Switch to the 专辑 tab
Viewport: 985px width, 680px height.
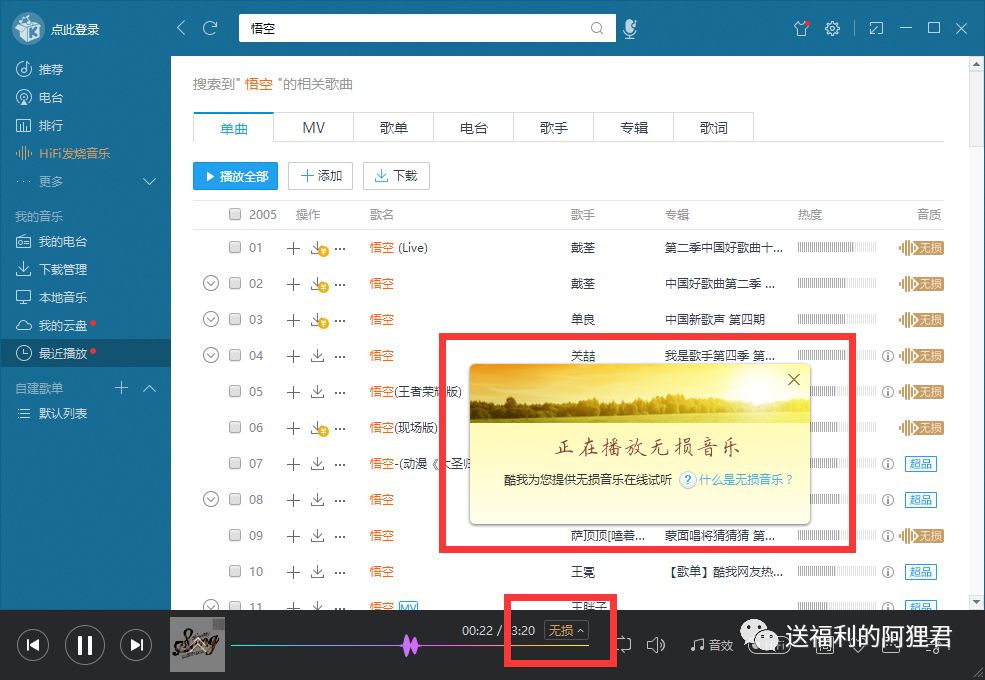(x=634, y=128)
